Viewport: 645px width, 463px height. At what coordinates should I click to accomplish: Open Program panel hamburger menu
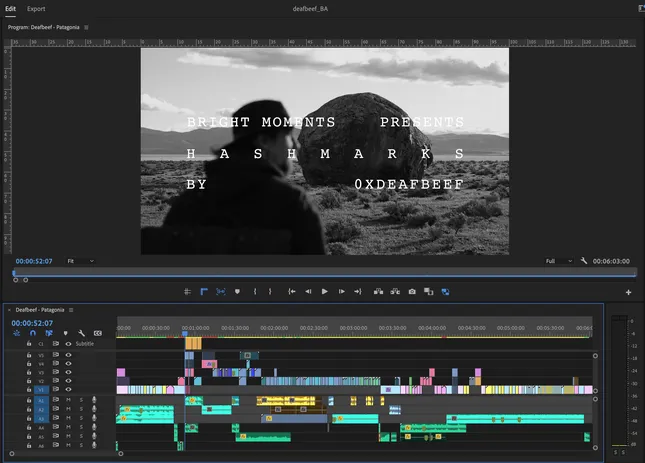(x=86, y=28)
